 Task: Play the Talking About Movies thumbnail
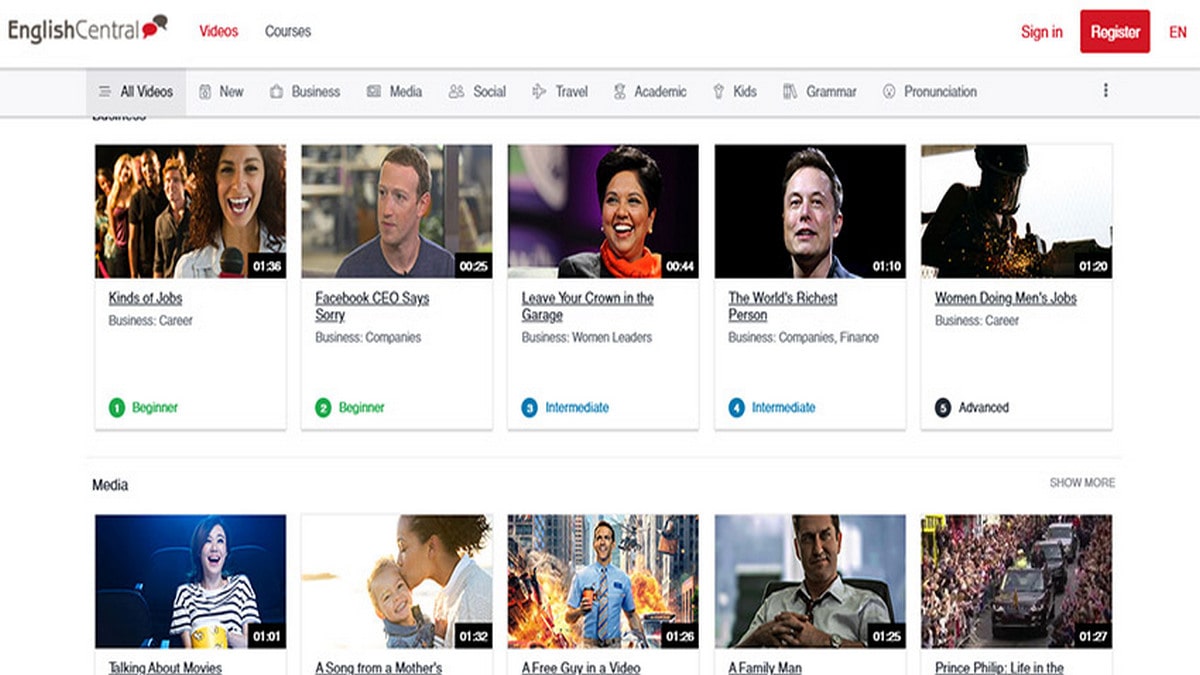click(x=190, y=581)
